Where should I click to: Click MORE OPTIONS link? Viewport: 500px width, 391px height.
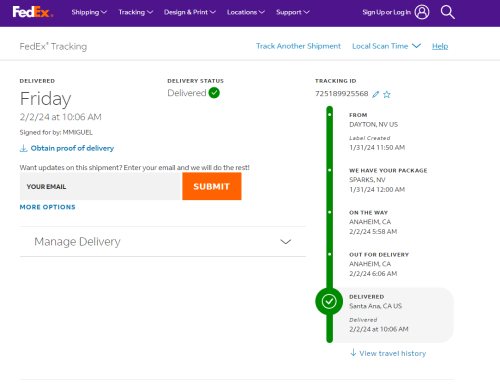point(48,207)
